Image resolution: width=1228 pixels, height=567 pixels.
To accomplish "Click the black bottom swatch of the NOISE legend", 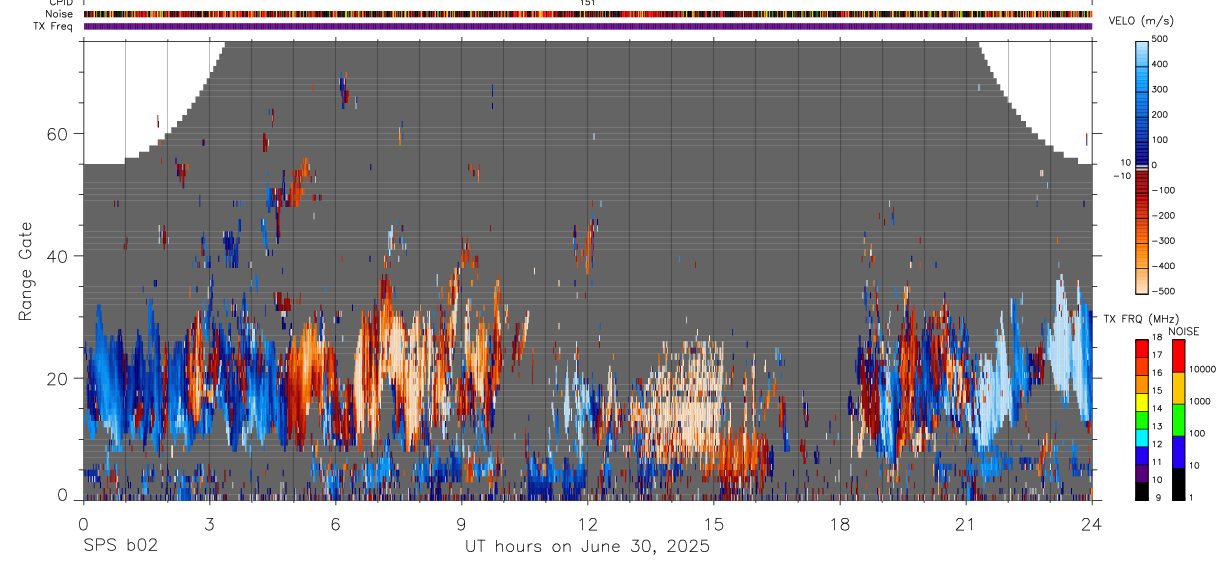I will click(1179, 484).
